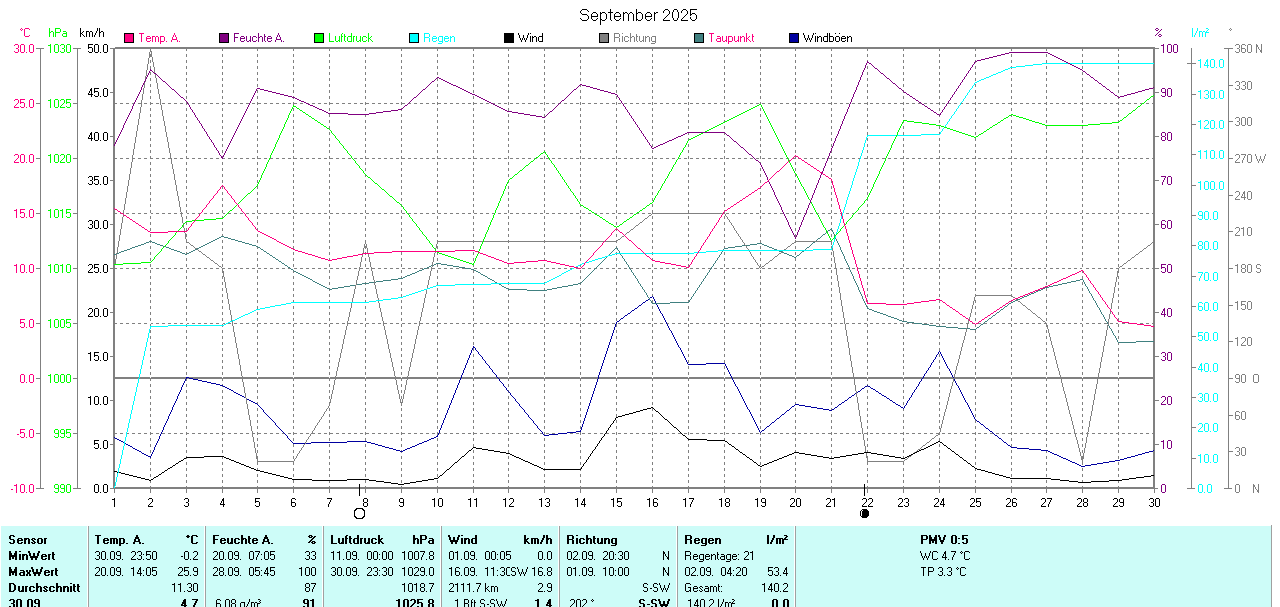Click the pink Temp. A. legend square
This screenshot has width=1280, height=607.
129,38
